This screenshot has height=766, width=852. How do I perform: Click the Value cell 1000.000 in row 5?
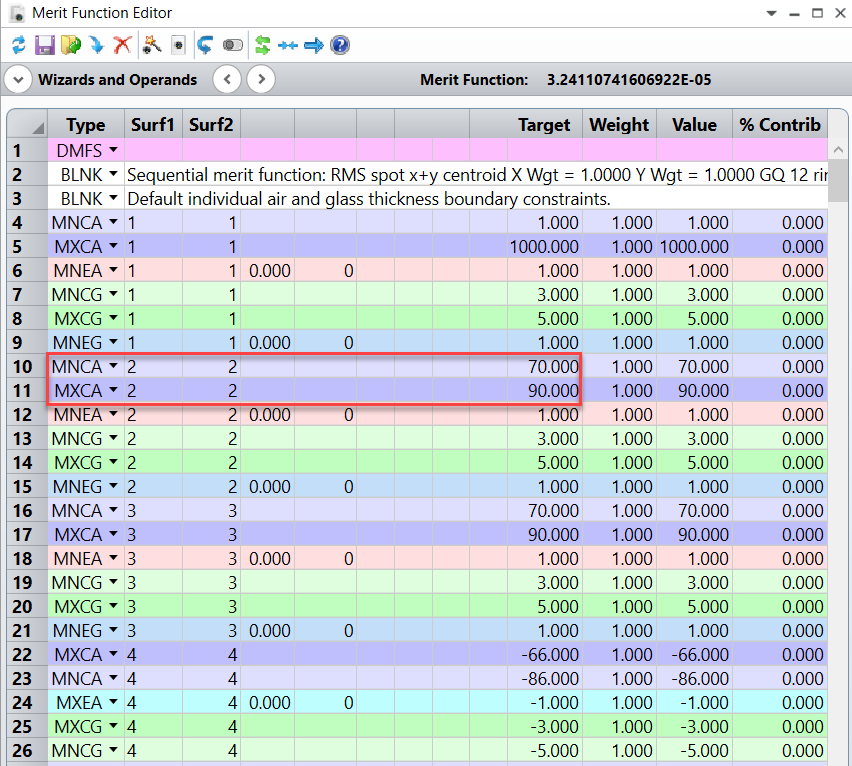point(694,246)
